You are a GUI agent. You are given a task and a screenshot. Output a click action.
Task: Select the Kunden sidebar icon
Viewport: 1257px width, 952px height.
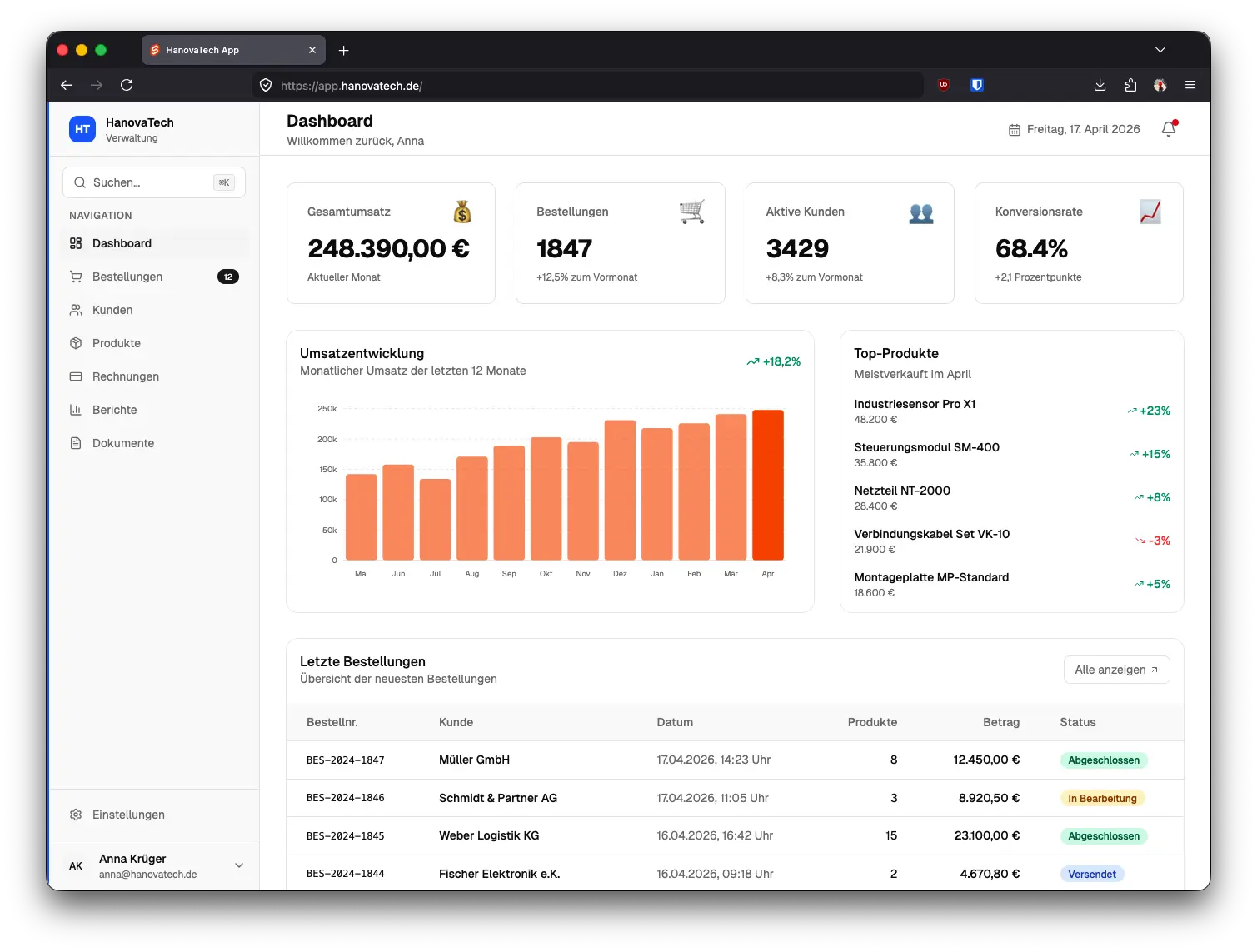[x=76, y=309]
